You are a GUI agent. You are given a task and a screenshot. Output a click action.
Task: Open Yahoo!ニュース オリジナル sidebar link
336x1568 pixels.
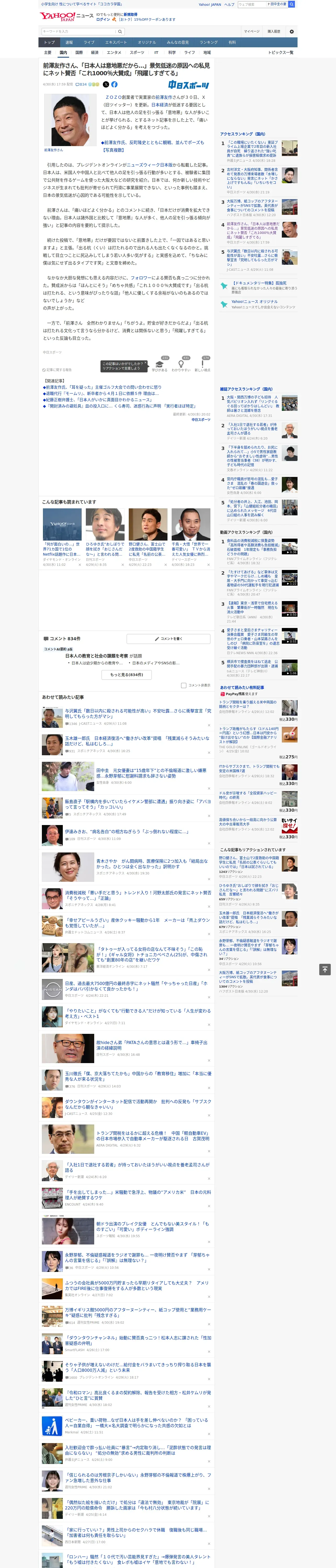(x=254, y=301)
